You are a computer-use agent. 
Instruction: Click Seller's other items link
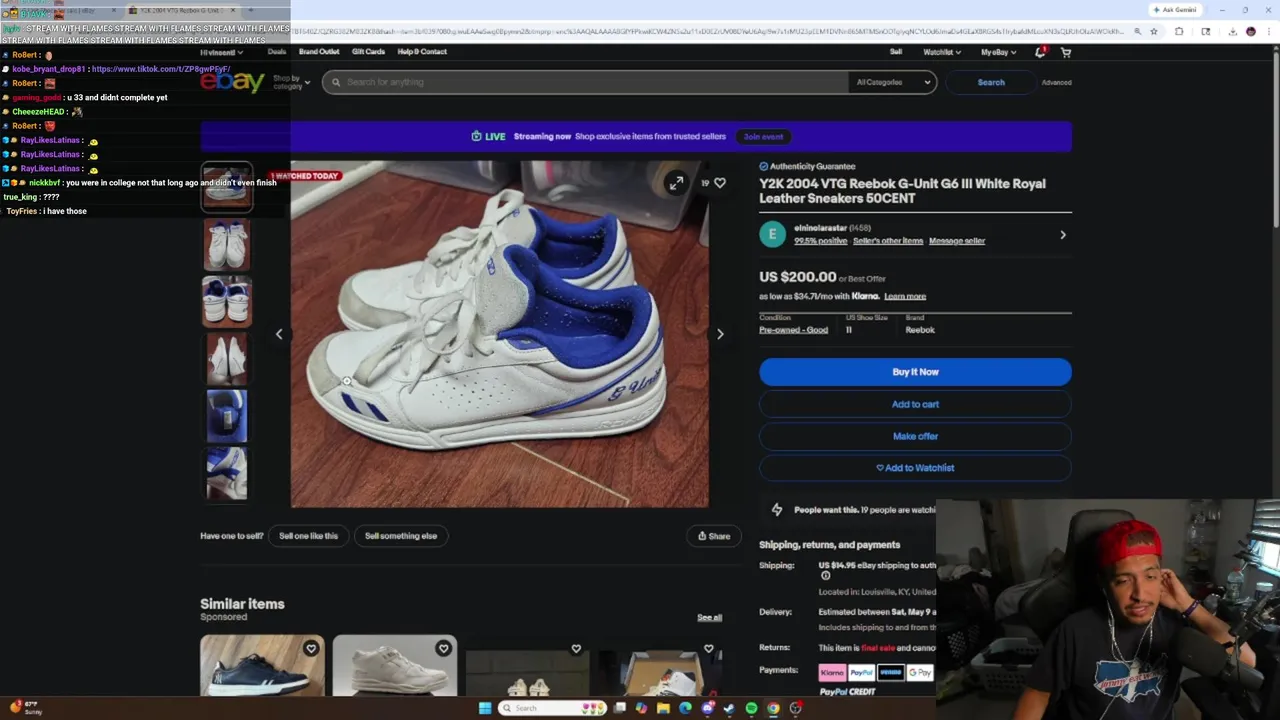click(x=888, y=241)
